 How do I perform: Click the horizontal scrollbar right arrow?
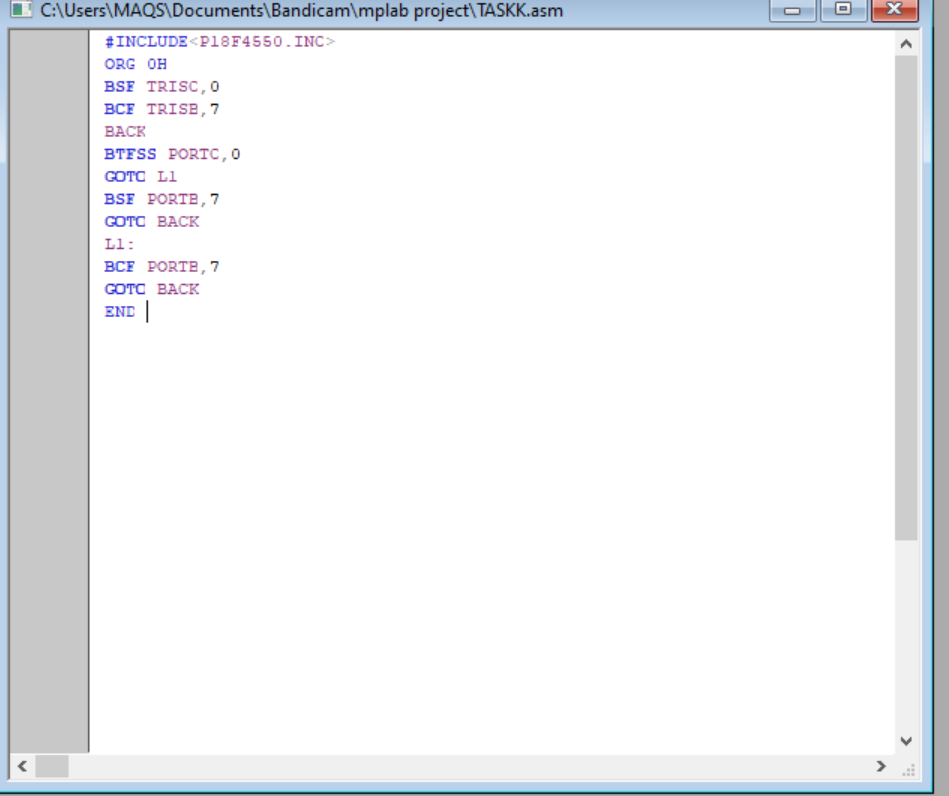tap(881, 767)
